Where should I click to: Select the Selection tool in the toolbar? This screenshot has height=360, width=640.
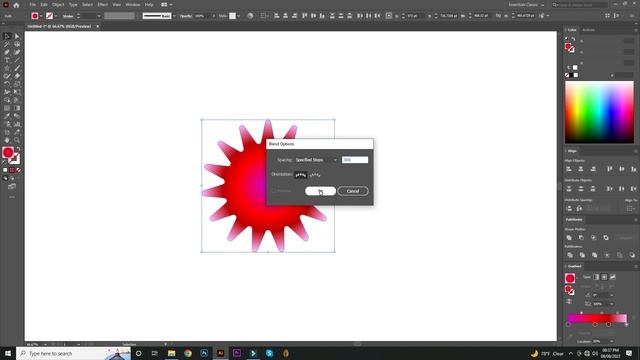tap(7, 36)
